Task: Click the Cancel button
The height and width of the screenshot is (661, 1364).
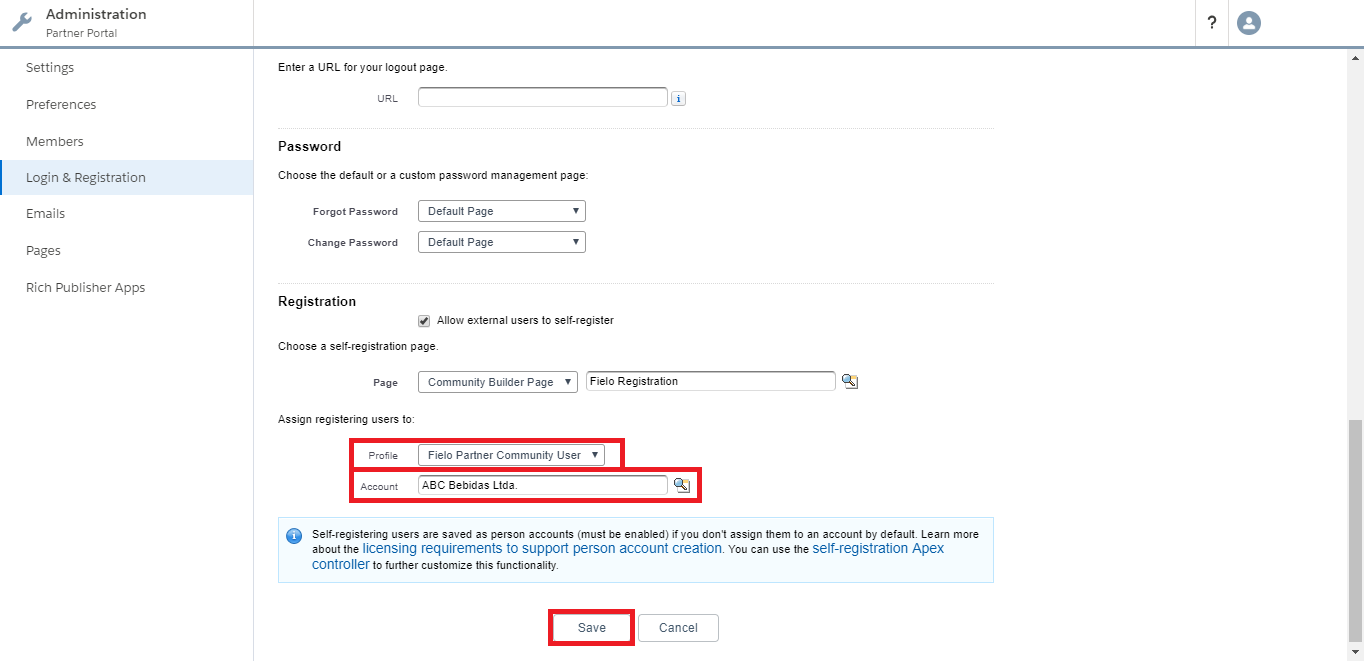Action: 678,627
